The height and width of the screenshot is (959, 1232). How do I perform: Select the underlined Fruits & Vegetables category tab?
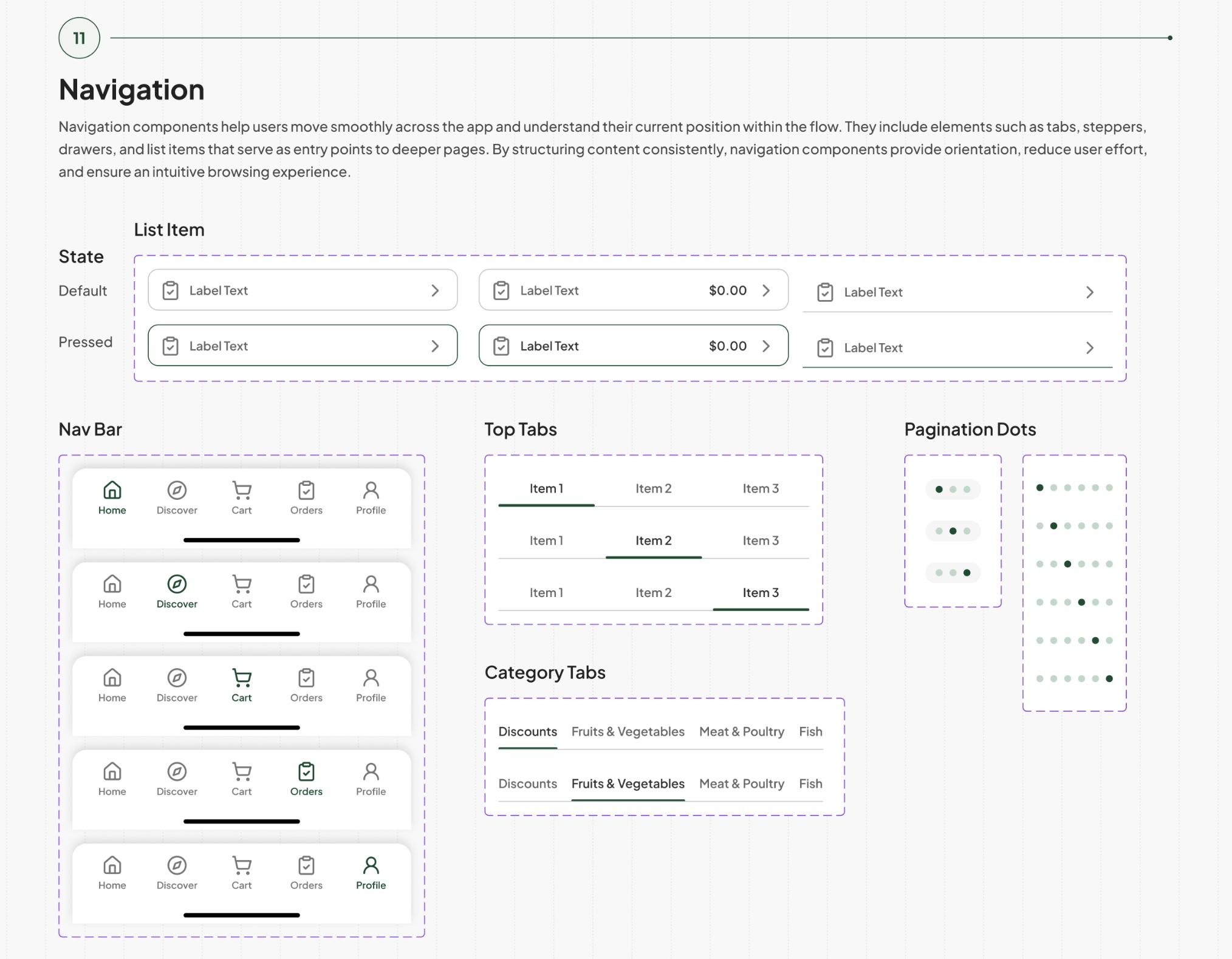tap(628, 783)
